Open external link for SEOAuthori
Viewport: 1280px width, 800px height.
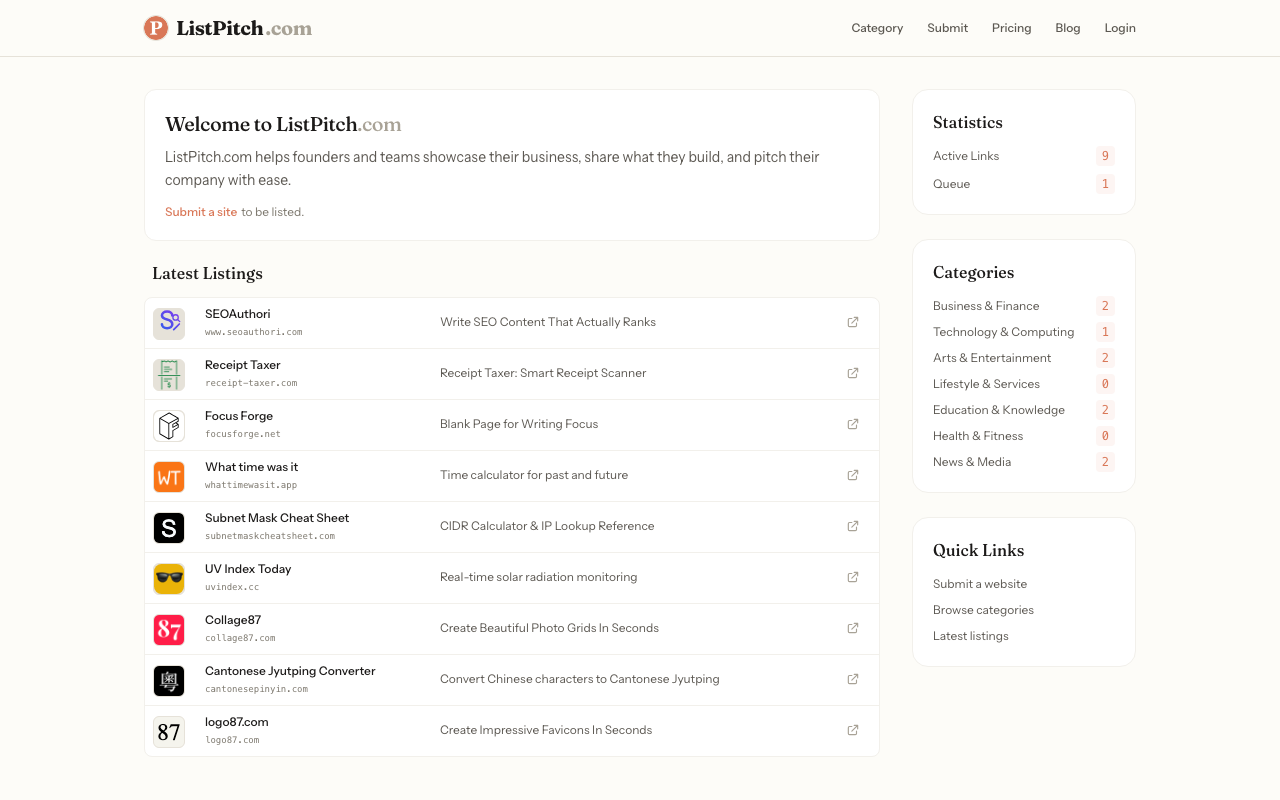tap(853, 322)
